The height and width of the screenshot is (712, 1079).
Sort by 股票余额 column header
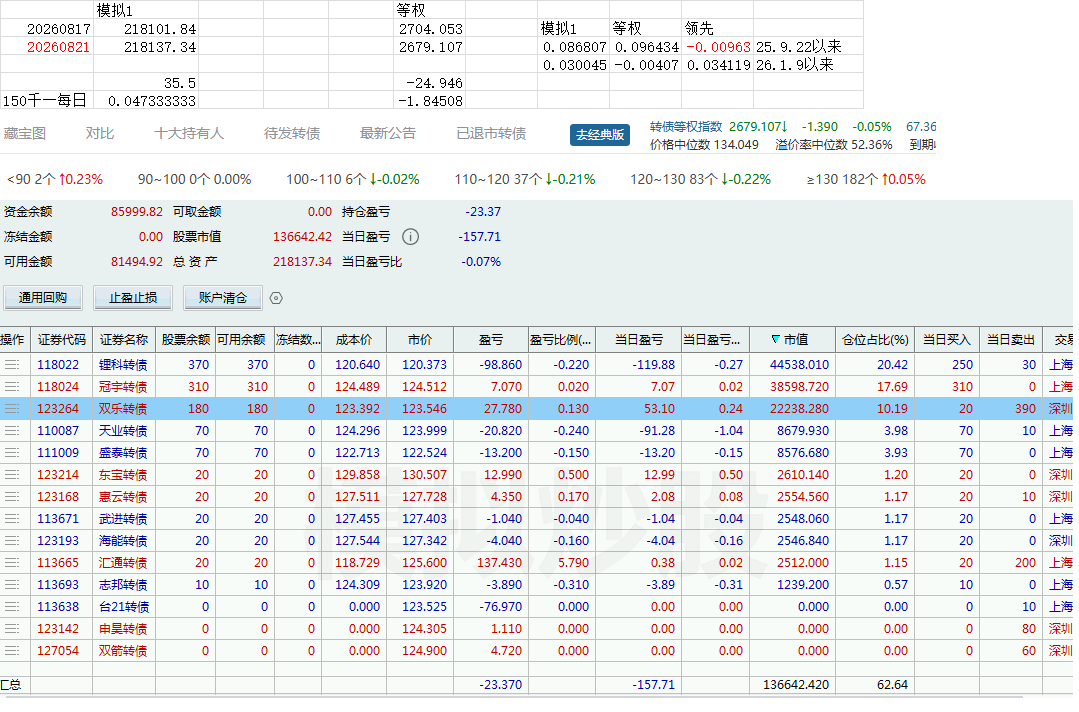186,340
